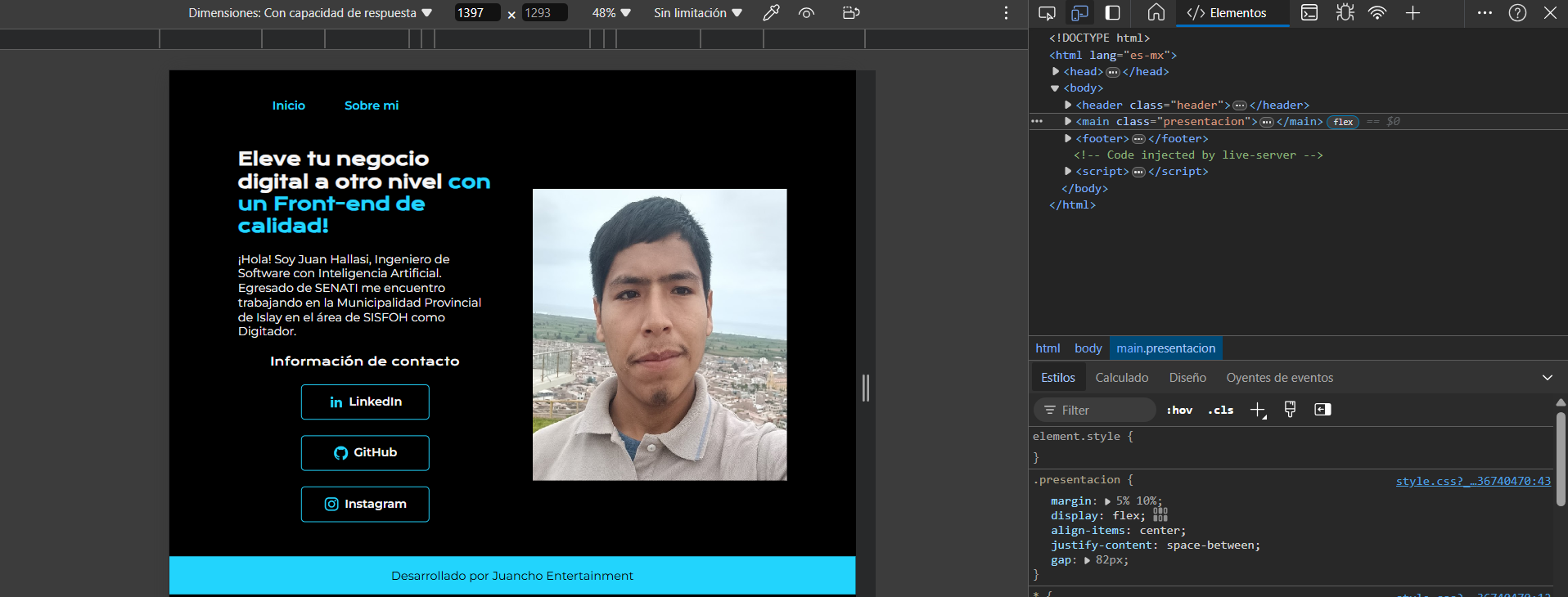
Task: Click the eye vision-emulation icon
Action: tap(807, 12)
